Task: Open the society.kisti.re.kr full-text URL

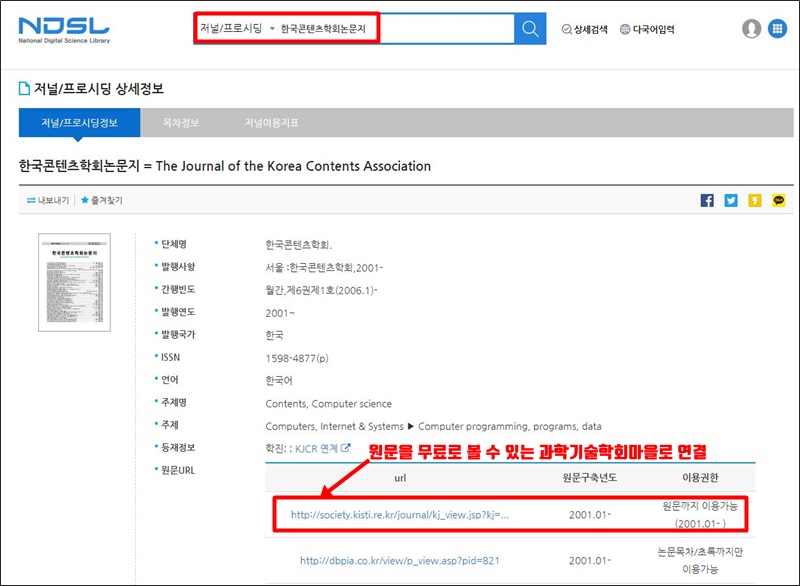Action: coord(400,515)
